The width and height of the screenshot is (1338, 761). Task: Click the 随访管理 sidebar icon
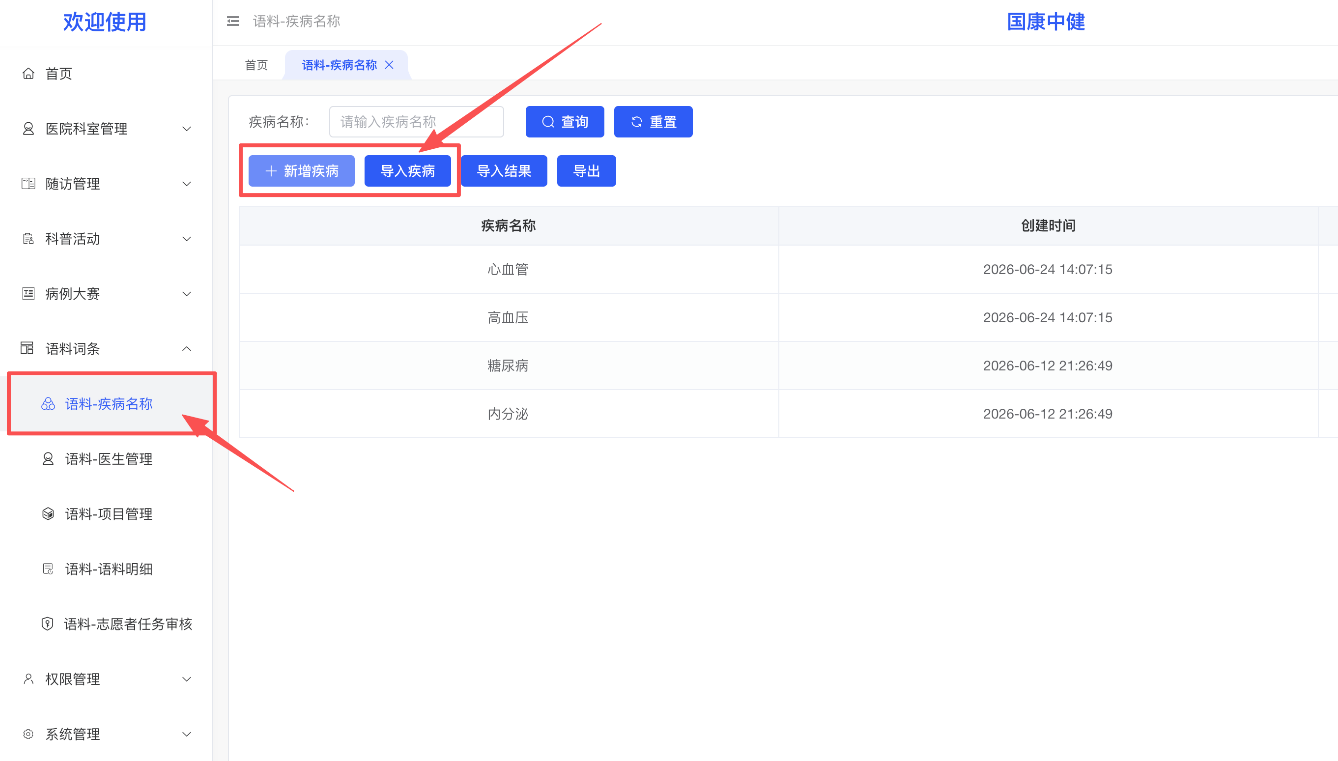tap(28, 184)
